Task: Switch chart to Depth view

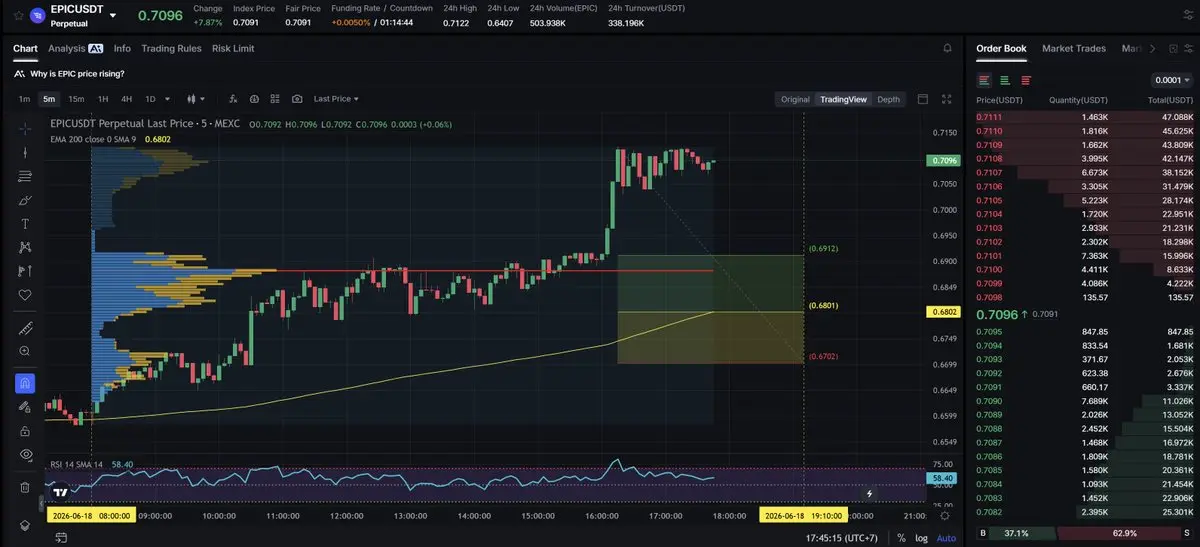Action: tap(888, 99)
